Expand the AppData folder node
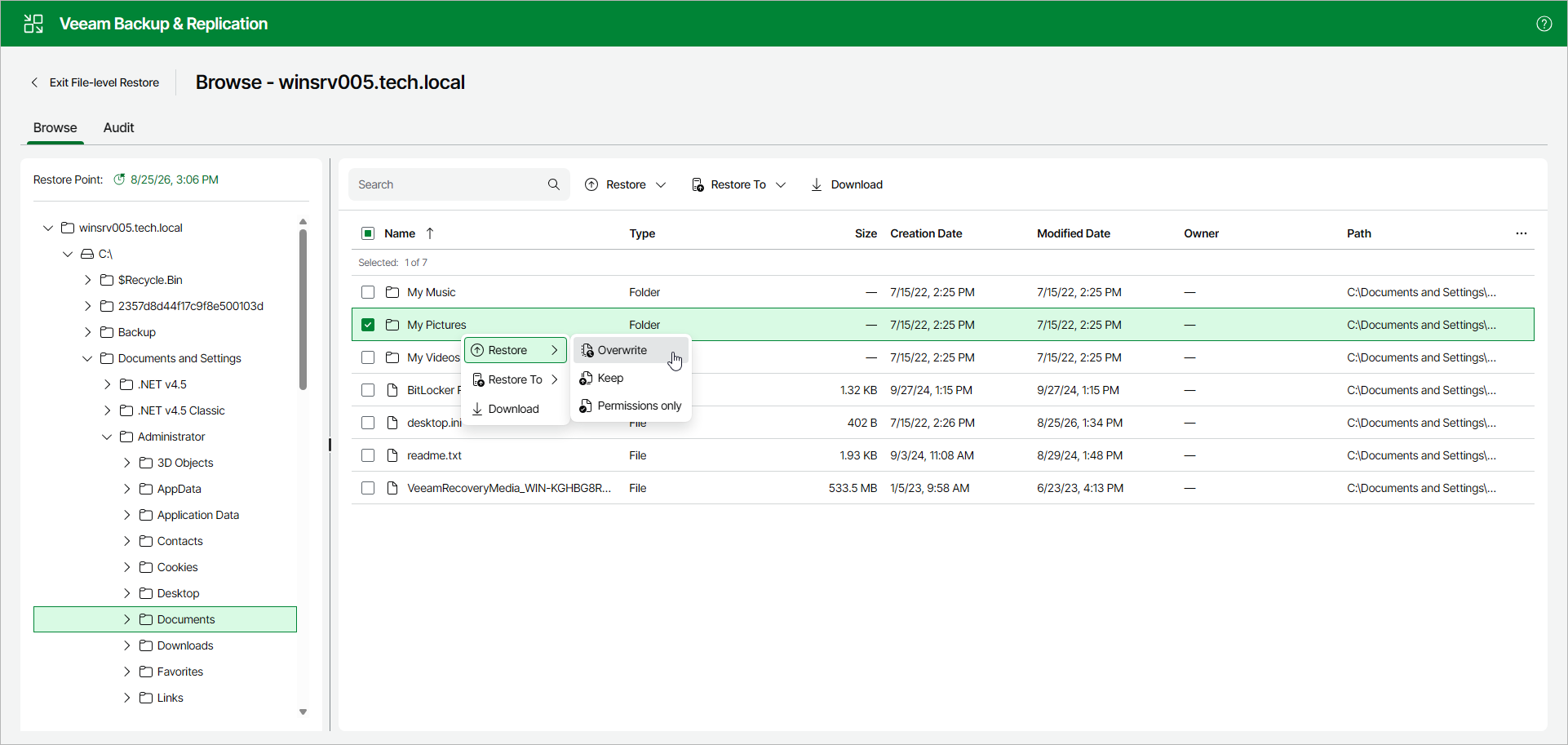1568x745 pixels. (126, 489)
